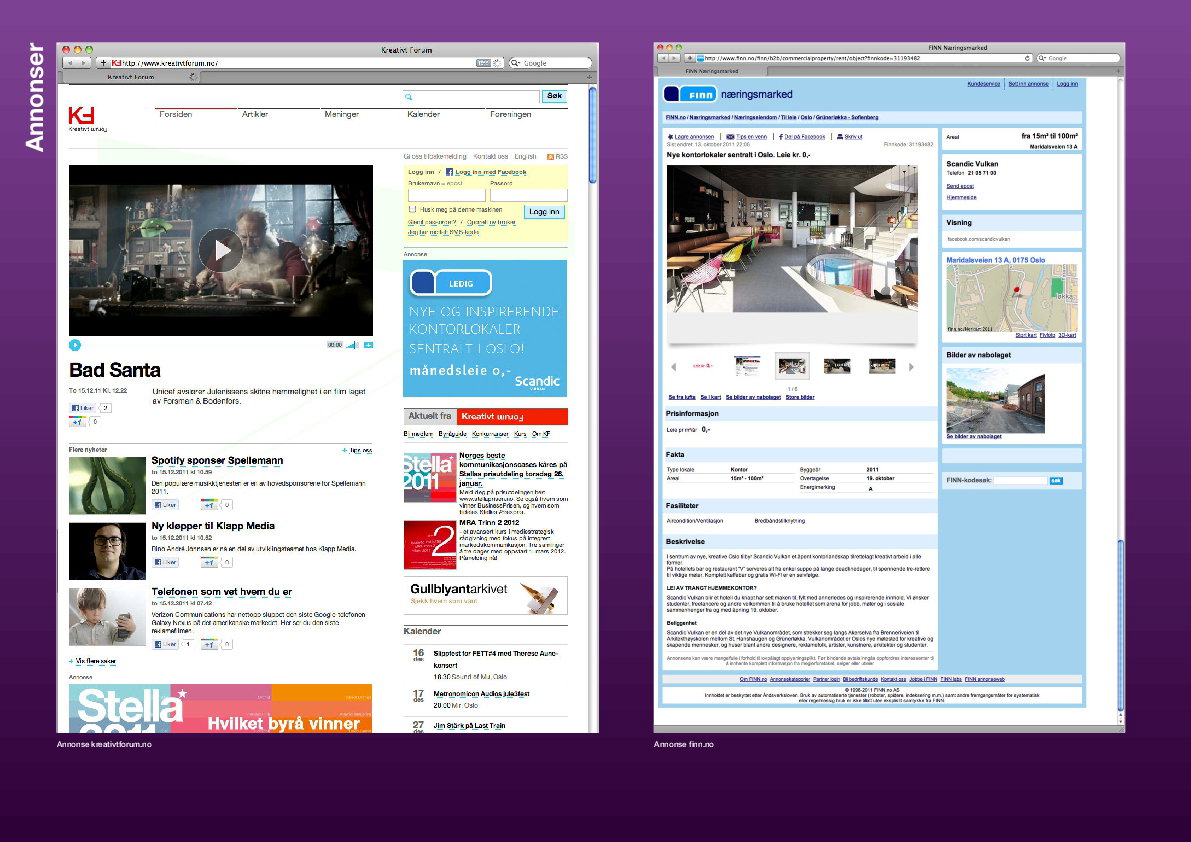Open the Kalender menu item
The image size is (1191, 842).
(423, 114)
